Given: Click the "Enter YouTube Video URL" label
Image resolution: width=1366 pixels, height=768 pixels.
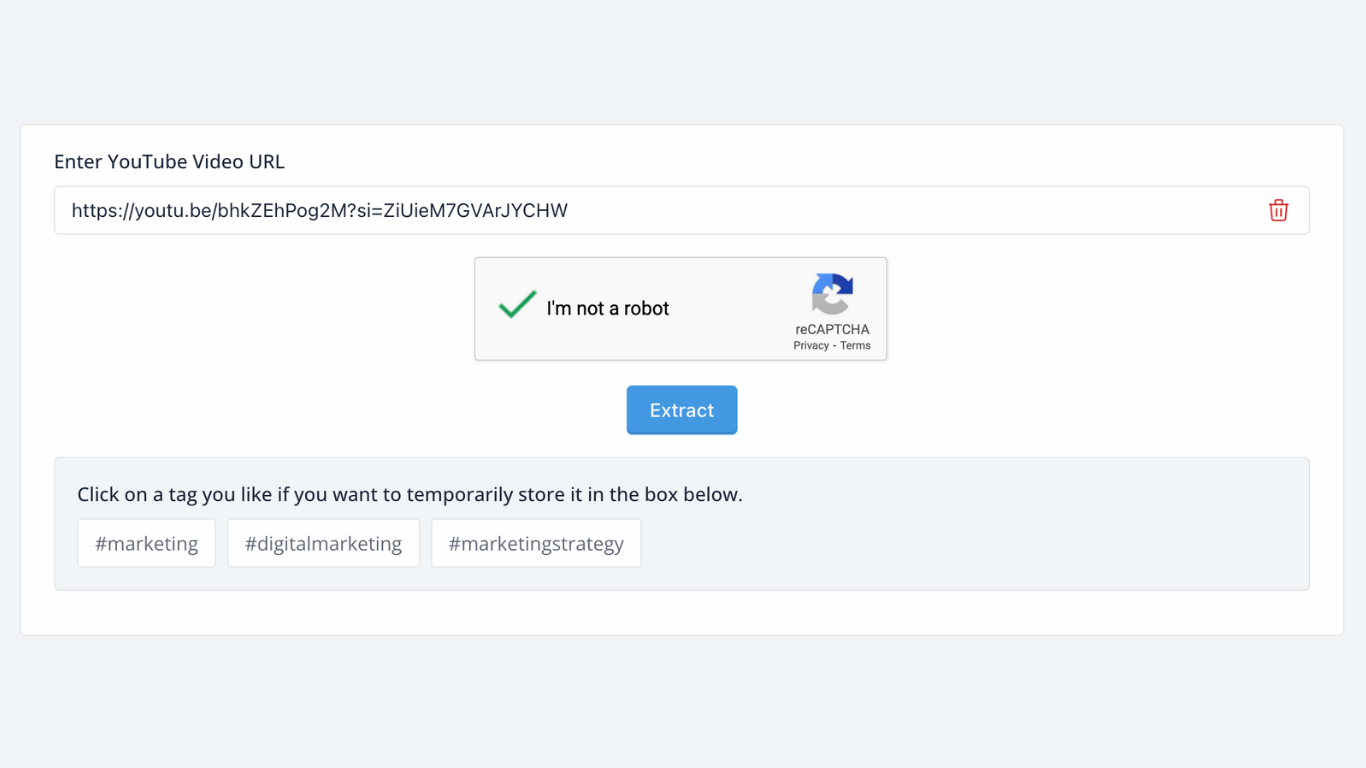Looking at the screenshot, I should click(x=169, y=162).
